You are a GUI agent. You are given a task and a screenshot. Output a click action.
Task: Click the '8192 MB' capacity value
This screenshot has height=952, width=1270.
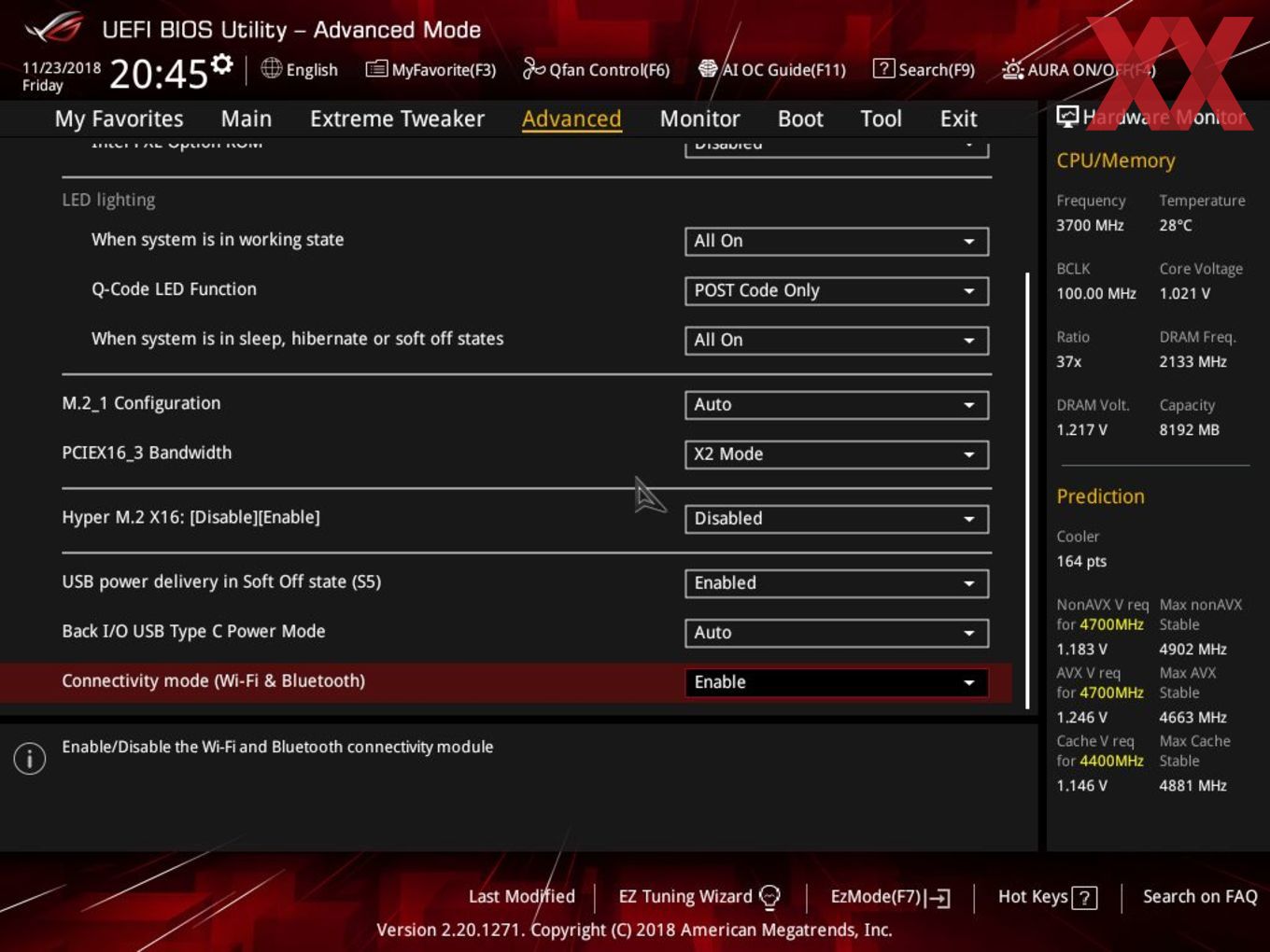pyautogui.click(x=1189, y=429)
